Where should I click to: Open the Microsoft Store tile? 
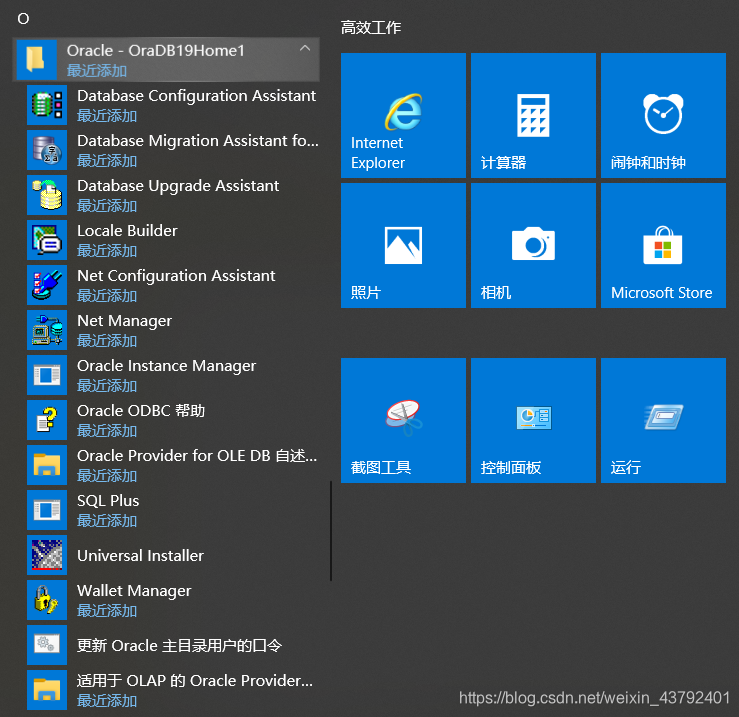663,246
